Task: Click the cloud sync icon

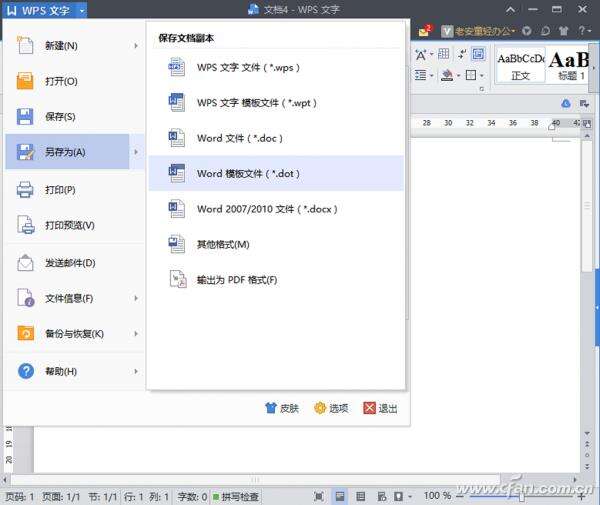Action: point(566,103)
